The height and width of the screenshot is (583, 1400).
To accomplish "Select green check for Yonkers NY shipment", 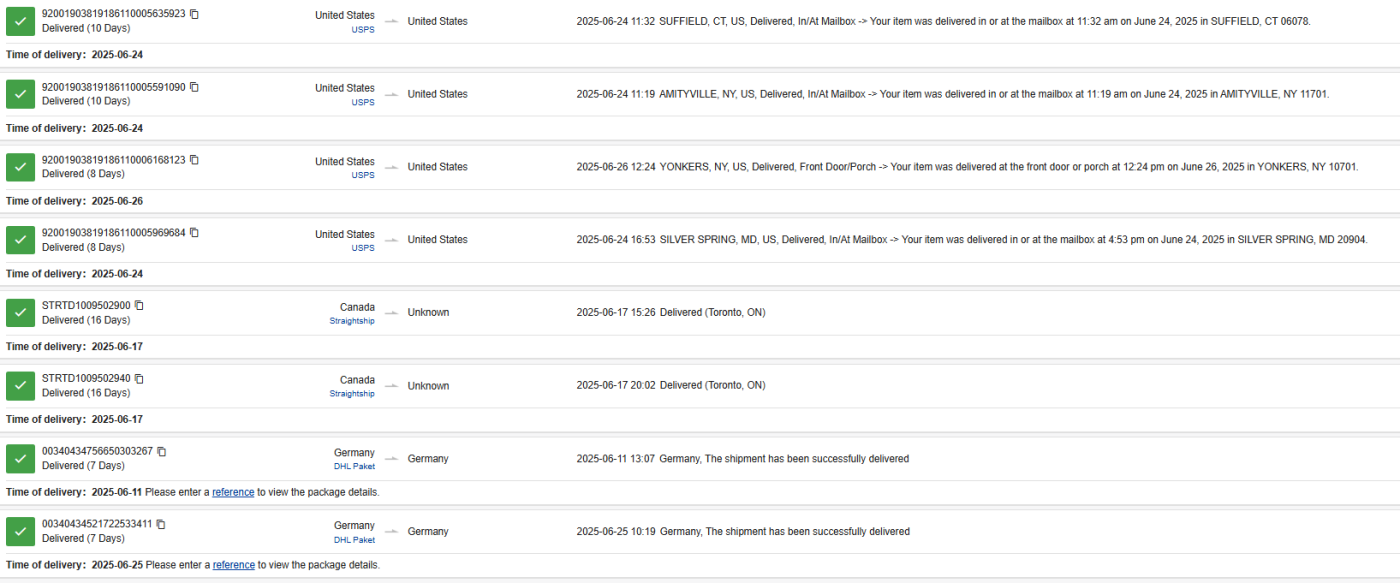I will tap(21, 167).
